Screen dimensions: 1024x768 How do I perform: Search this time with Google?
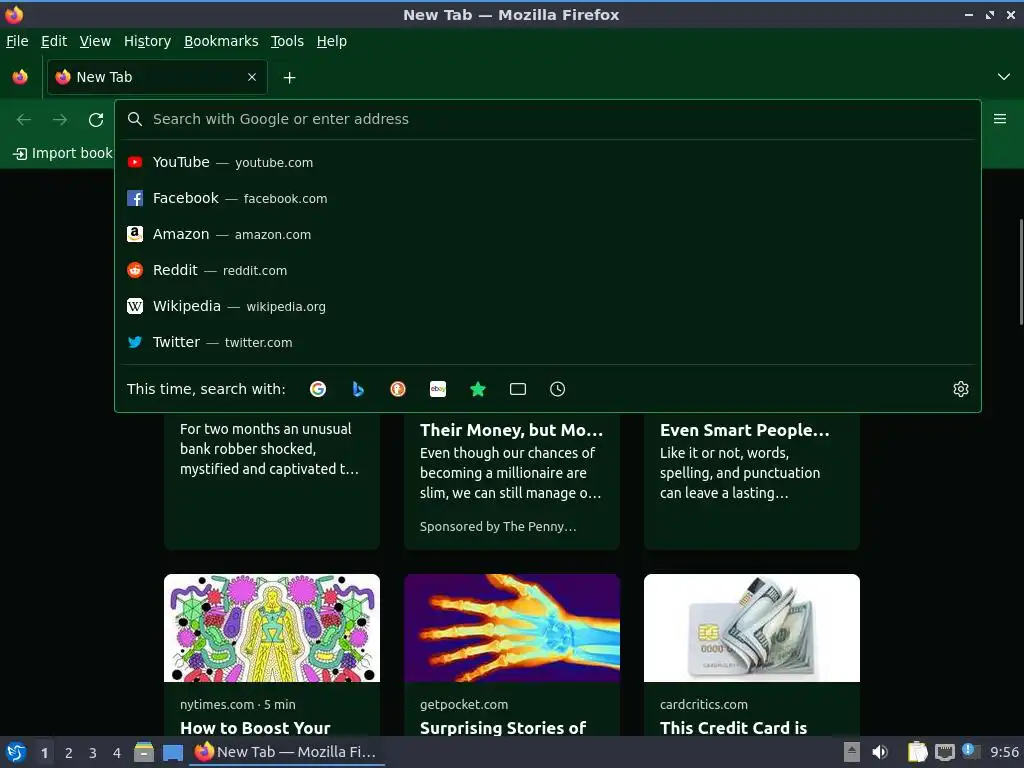pos(318,389)
